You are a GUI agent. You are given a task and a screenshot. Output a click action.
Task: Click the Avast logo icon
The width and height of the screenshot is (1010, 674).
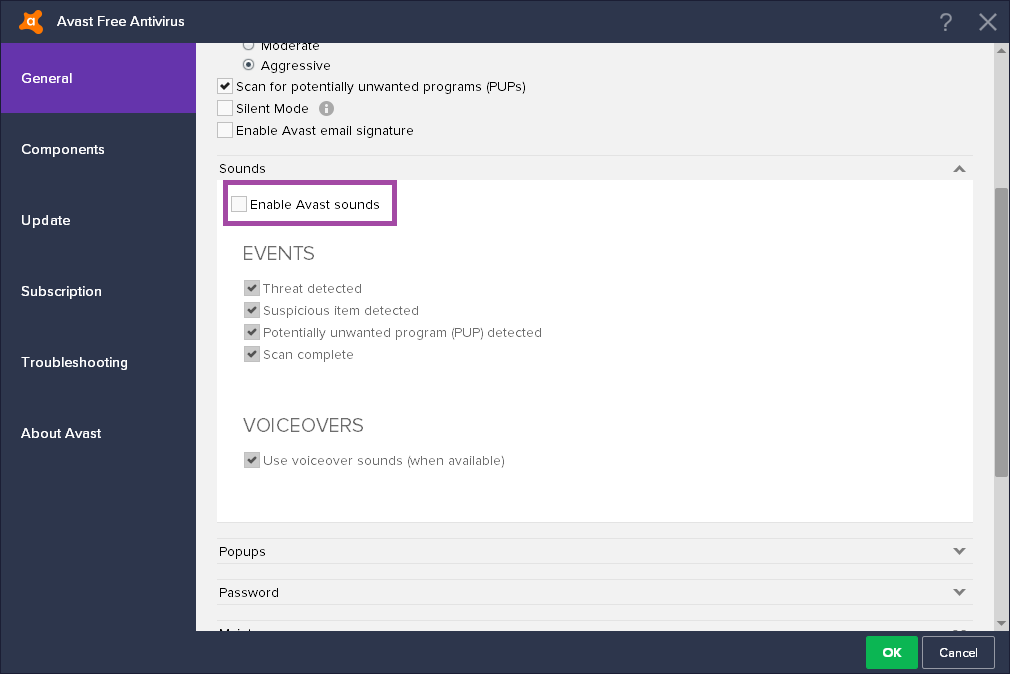pos(31,21)
